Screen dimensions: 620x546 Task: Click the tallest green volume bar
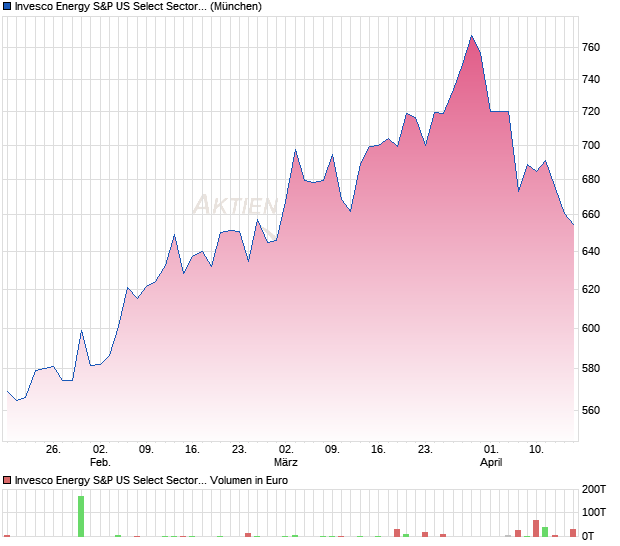(81, 516)
